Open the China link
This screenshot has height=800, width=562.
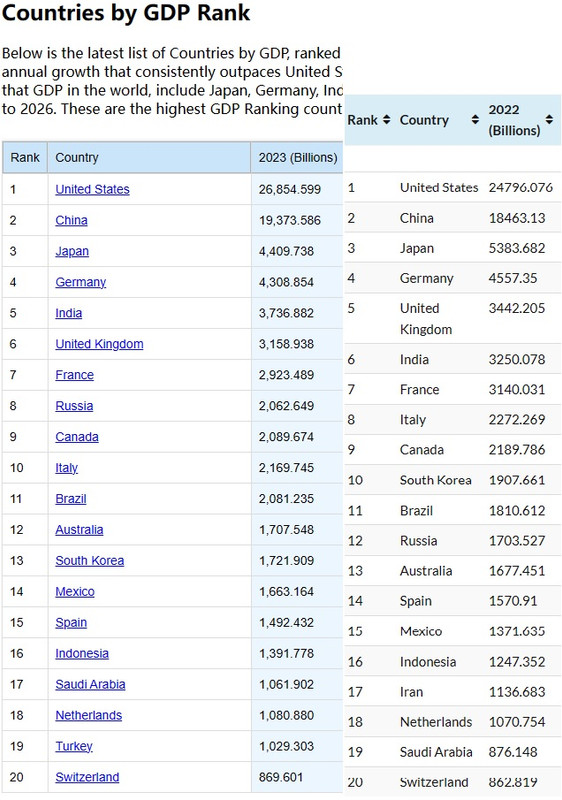[x=71, y=220]
